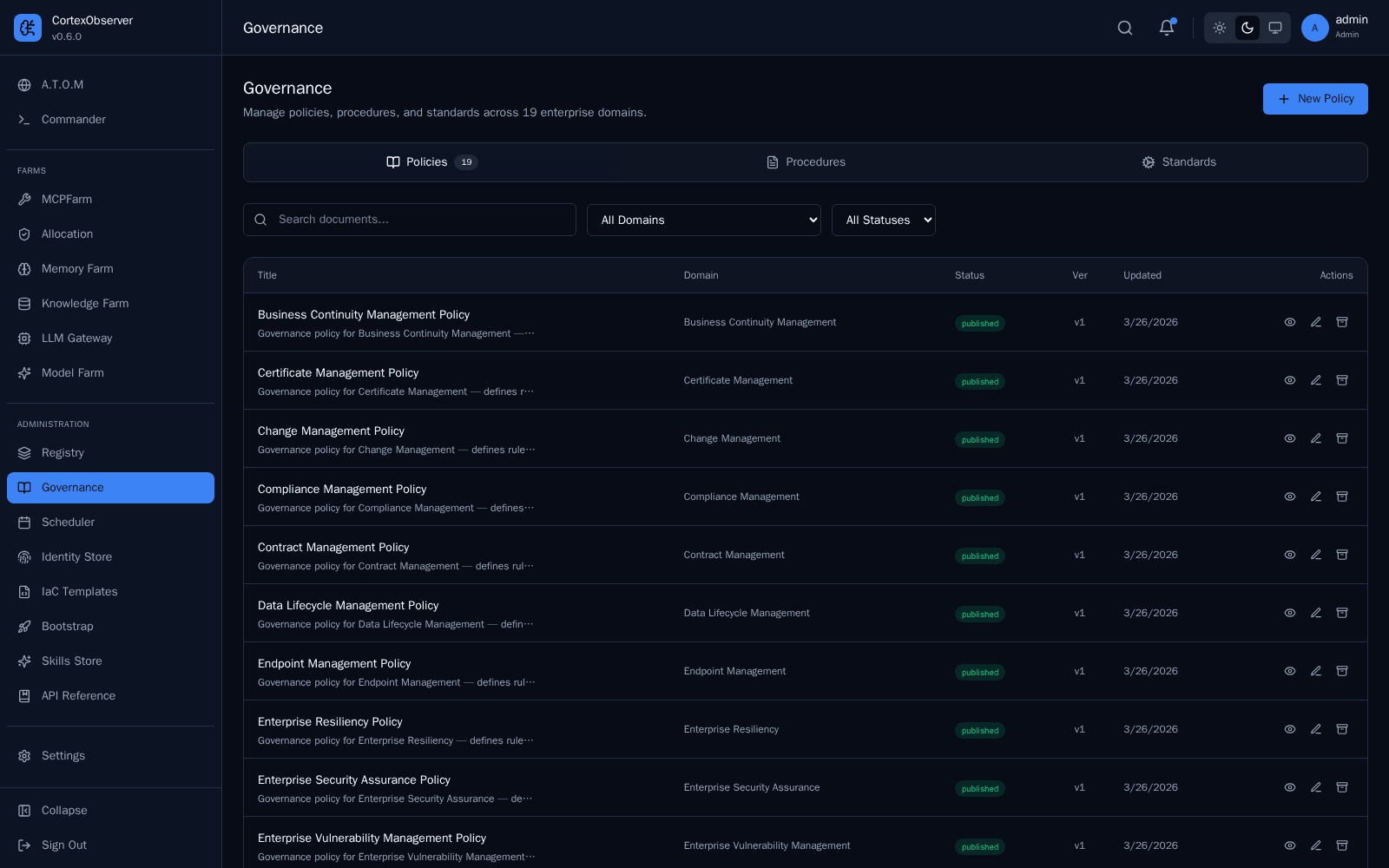Click the Model Farm sparkle icon
The width and height of the screenshot is (1389, 868).
pos(24,373)
